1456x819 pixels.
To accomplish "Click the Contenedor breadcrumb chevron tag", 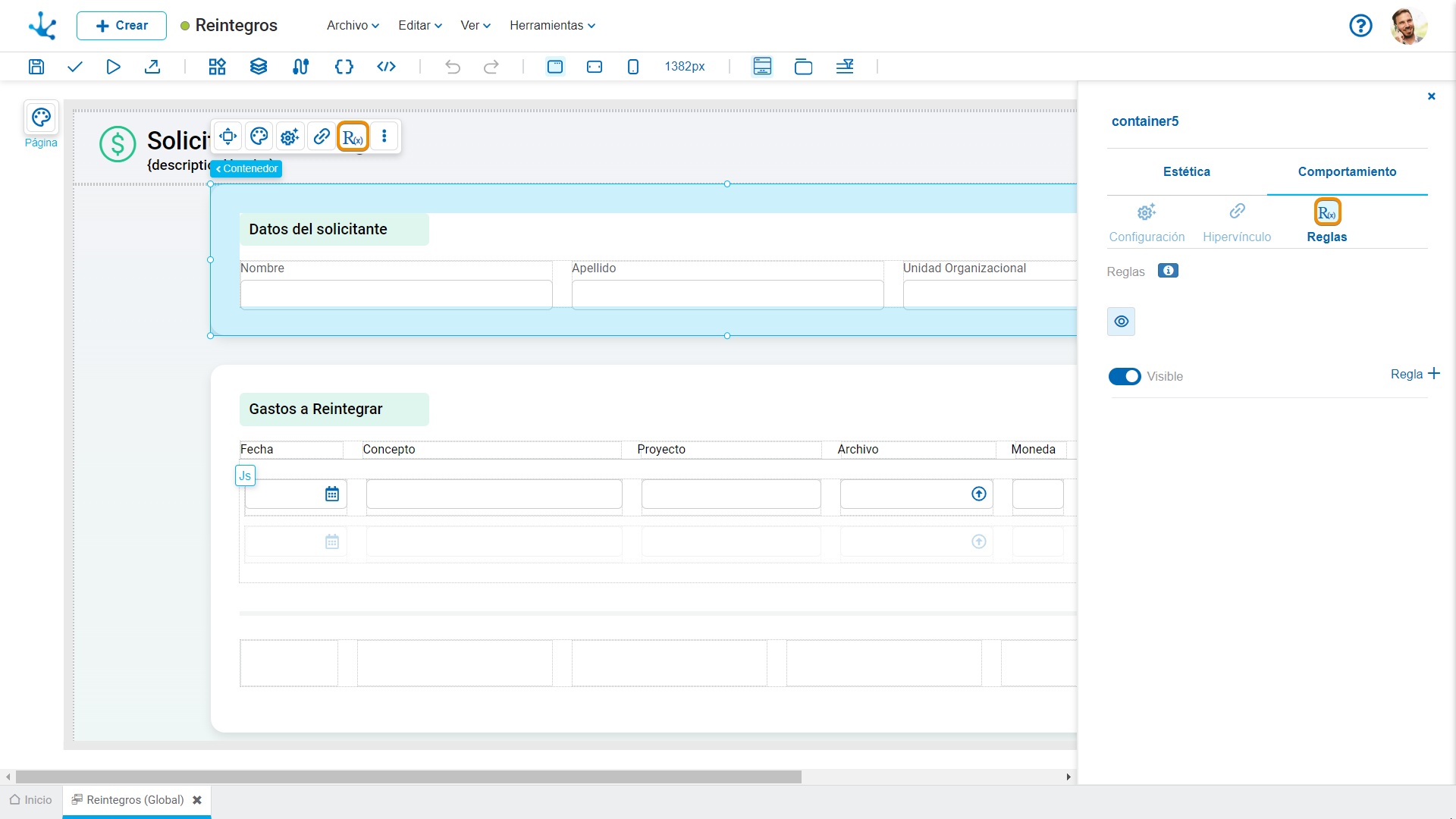I will 246,168.
